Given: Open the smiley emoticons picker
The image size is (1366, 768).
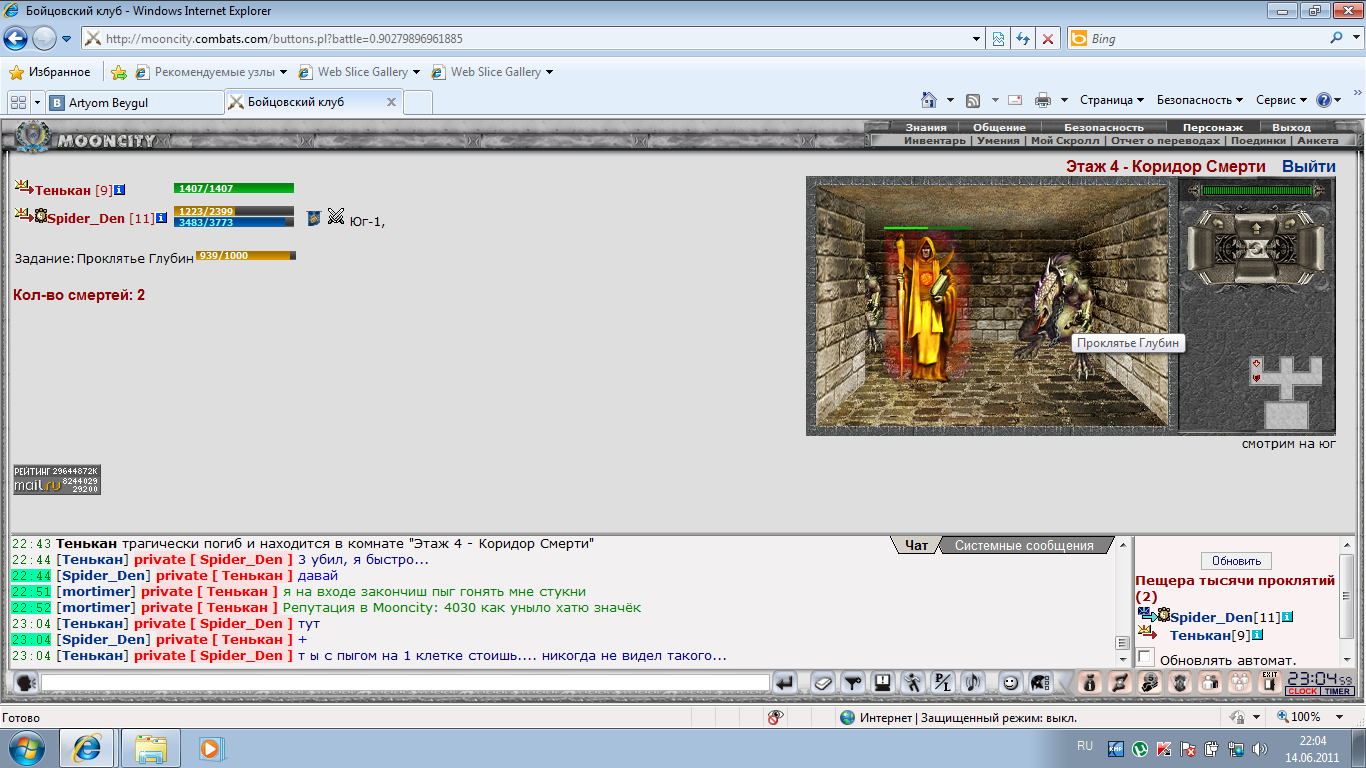Looking at the screenshot, I should [x=1010, y=683].
